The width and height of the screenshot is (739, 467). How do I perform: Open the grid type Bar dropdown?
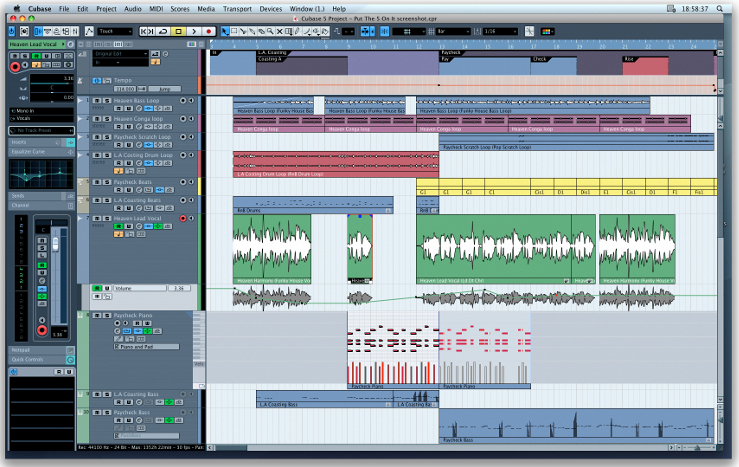pyautogui.click(x=453, y=32)
